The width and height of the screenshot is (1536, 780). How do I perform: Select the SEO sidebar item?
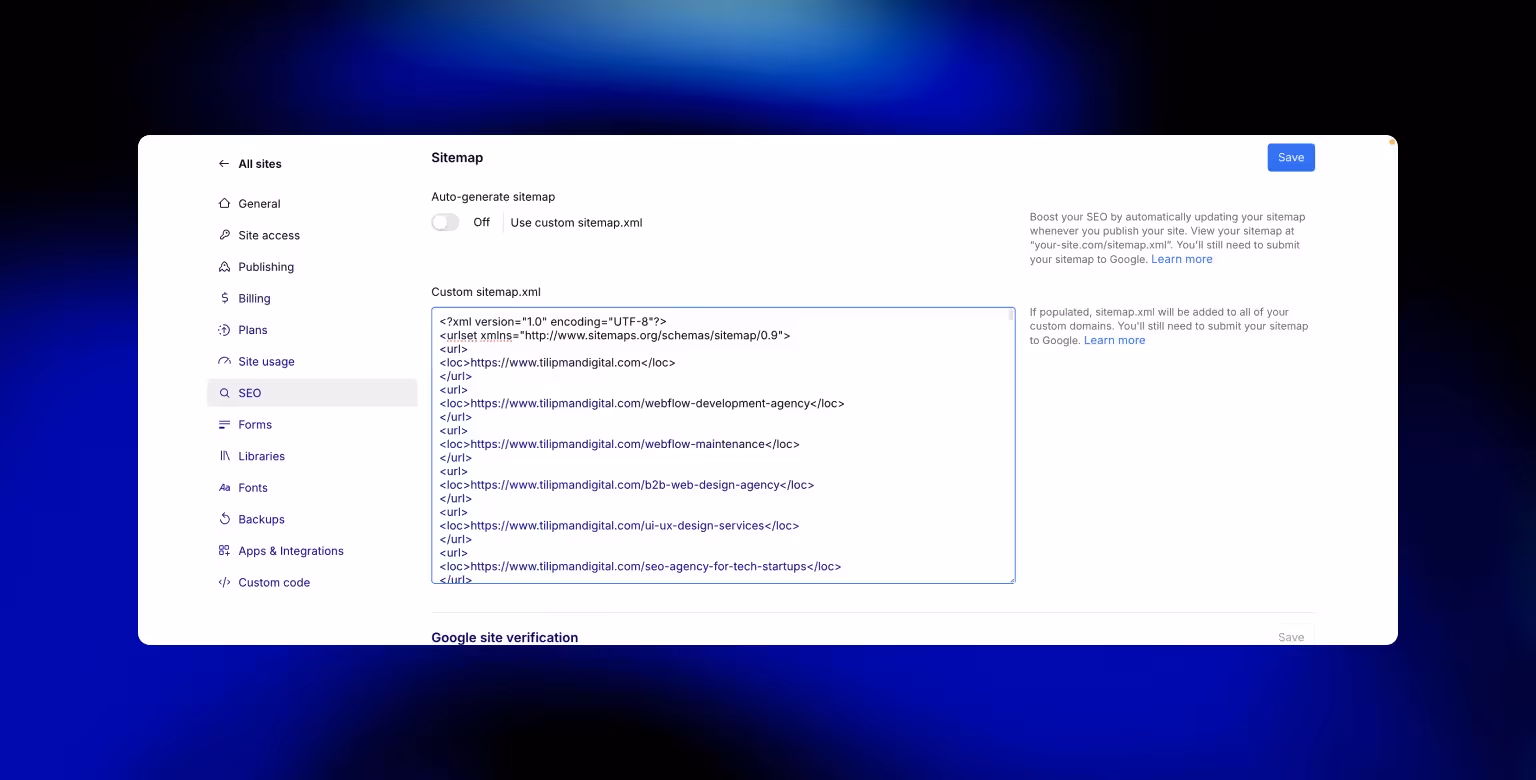pyautogui.click(x=312, y=393)
